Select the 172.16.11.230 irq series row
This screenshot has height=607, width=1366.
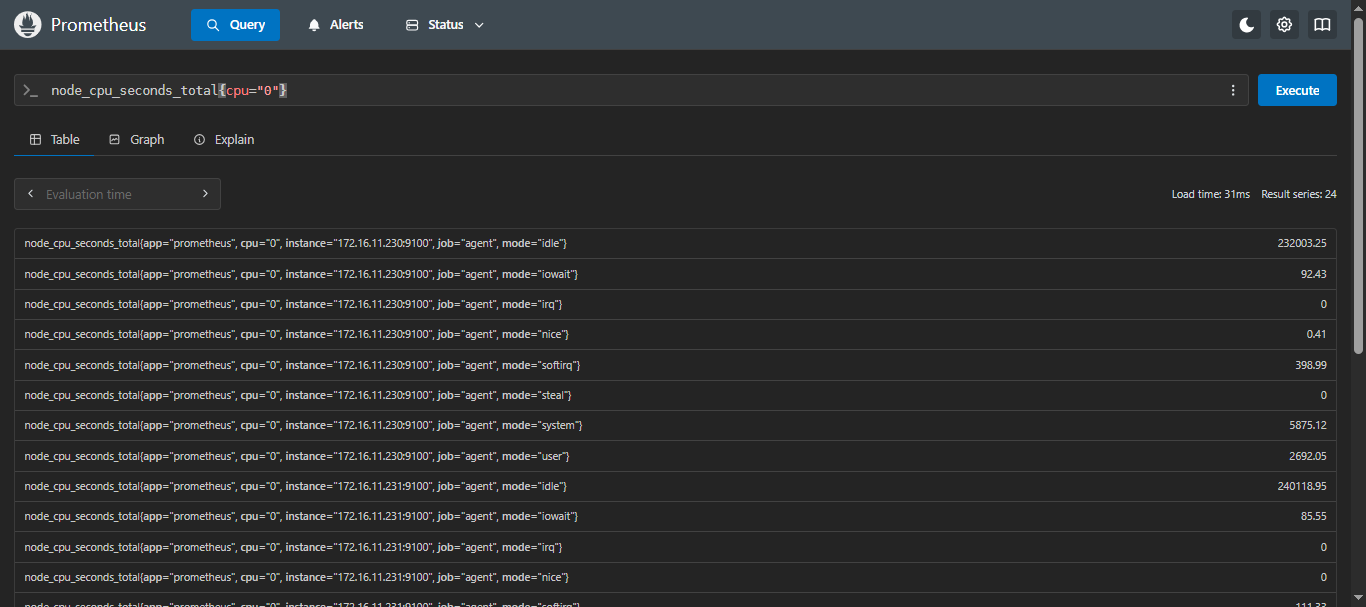675,304
